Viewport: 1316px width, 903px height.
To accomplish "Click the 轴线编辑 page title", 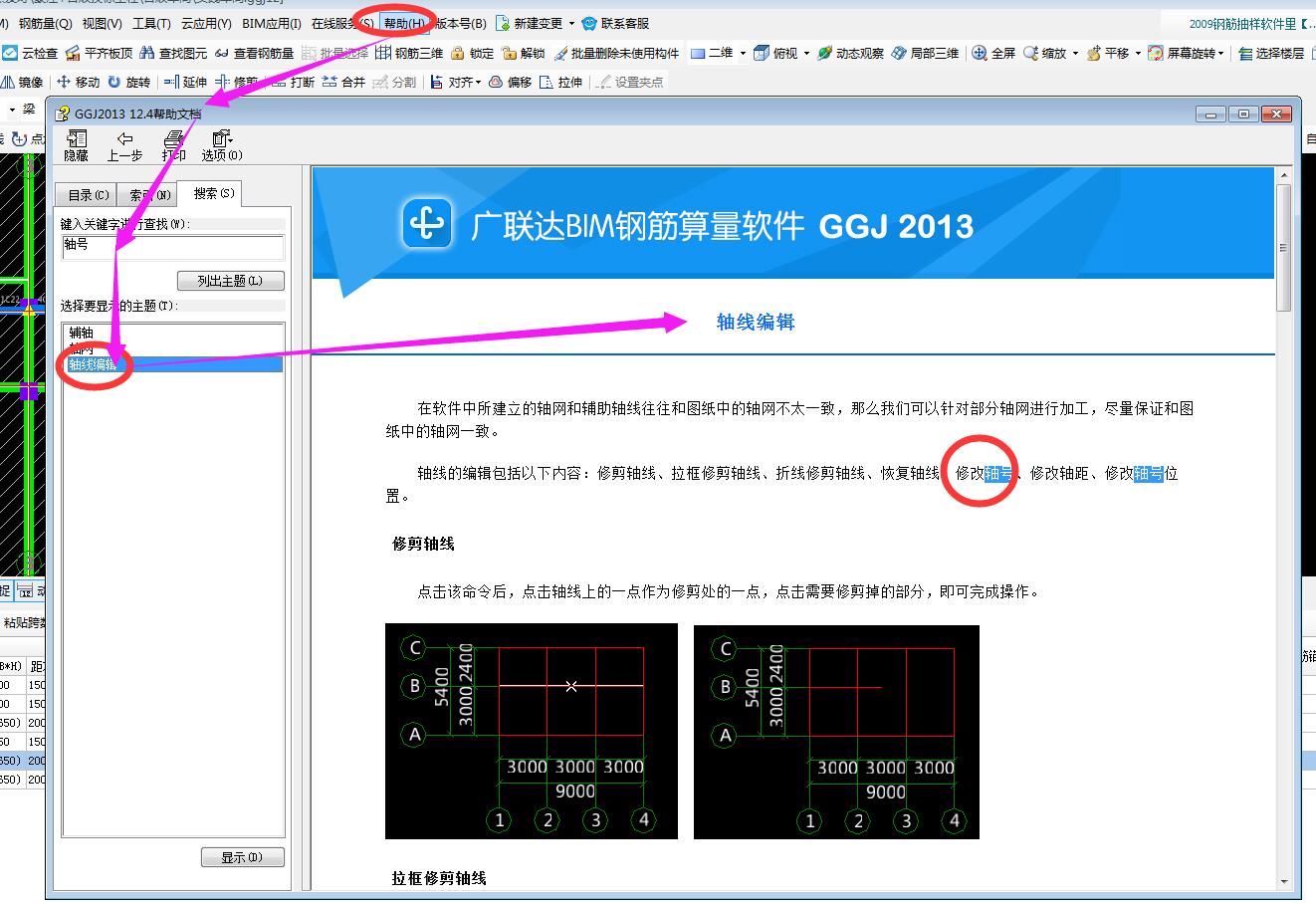I will [x=756, y=322].
